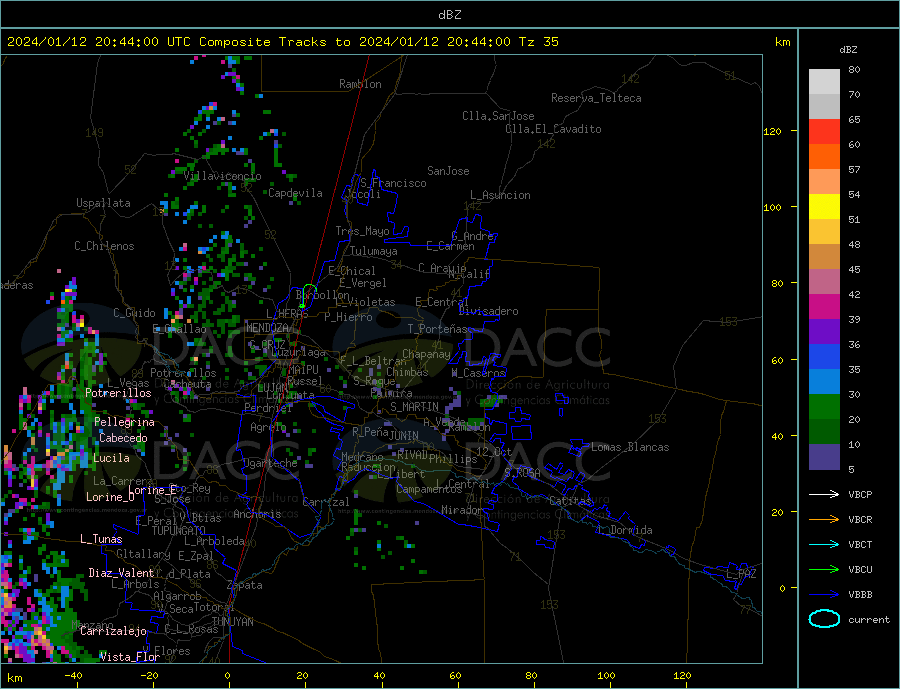Click the white VBCP arrow legend icon
The image size is (900, 689).
[x=824, y=494]
